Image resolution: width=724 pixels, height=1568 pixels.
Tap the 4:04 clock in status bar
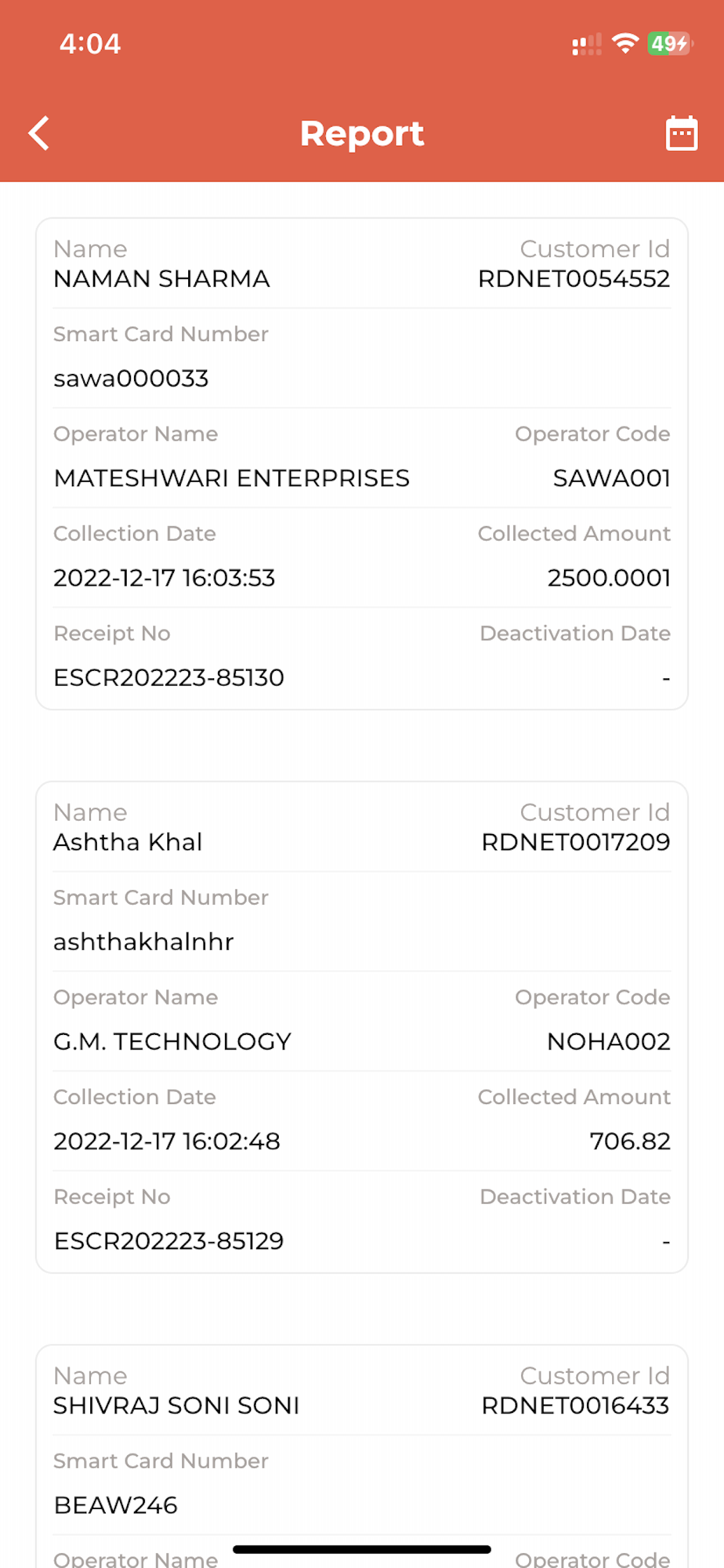point(90,44)
